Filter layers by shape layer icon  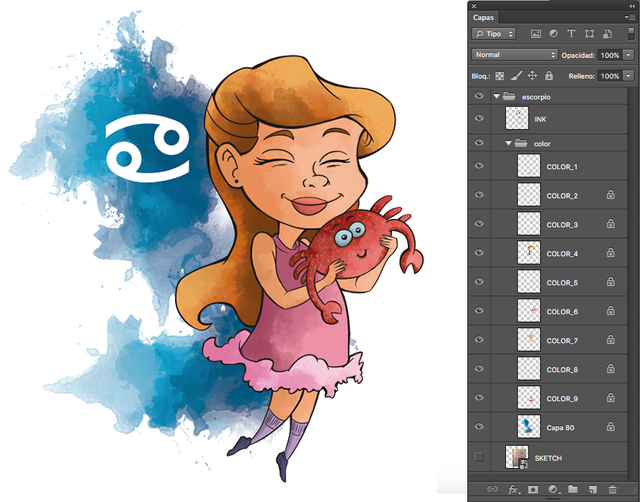point(589,34)
